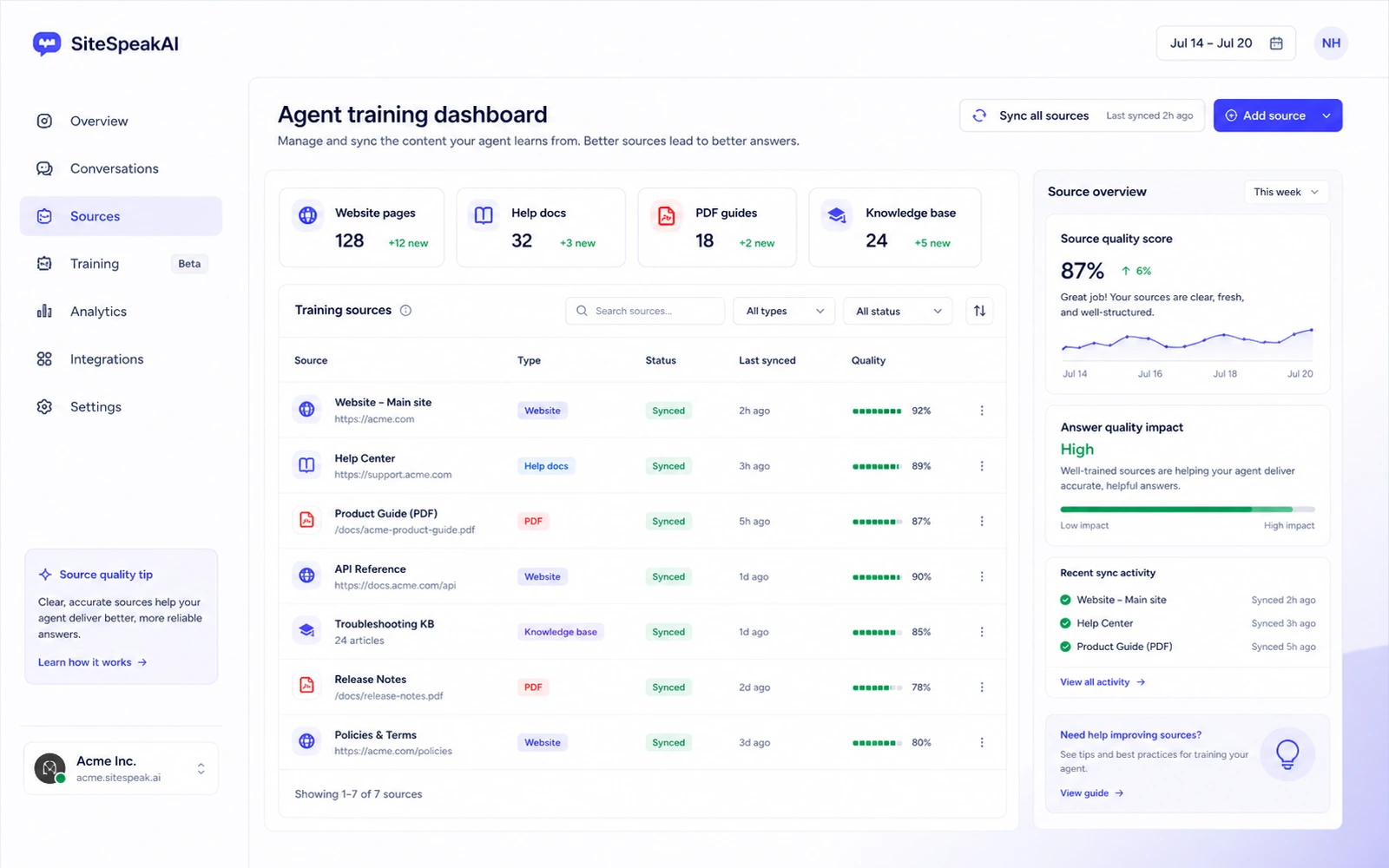
Task: Open row menu for Policies & Terms
Action: click(982, 743)
